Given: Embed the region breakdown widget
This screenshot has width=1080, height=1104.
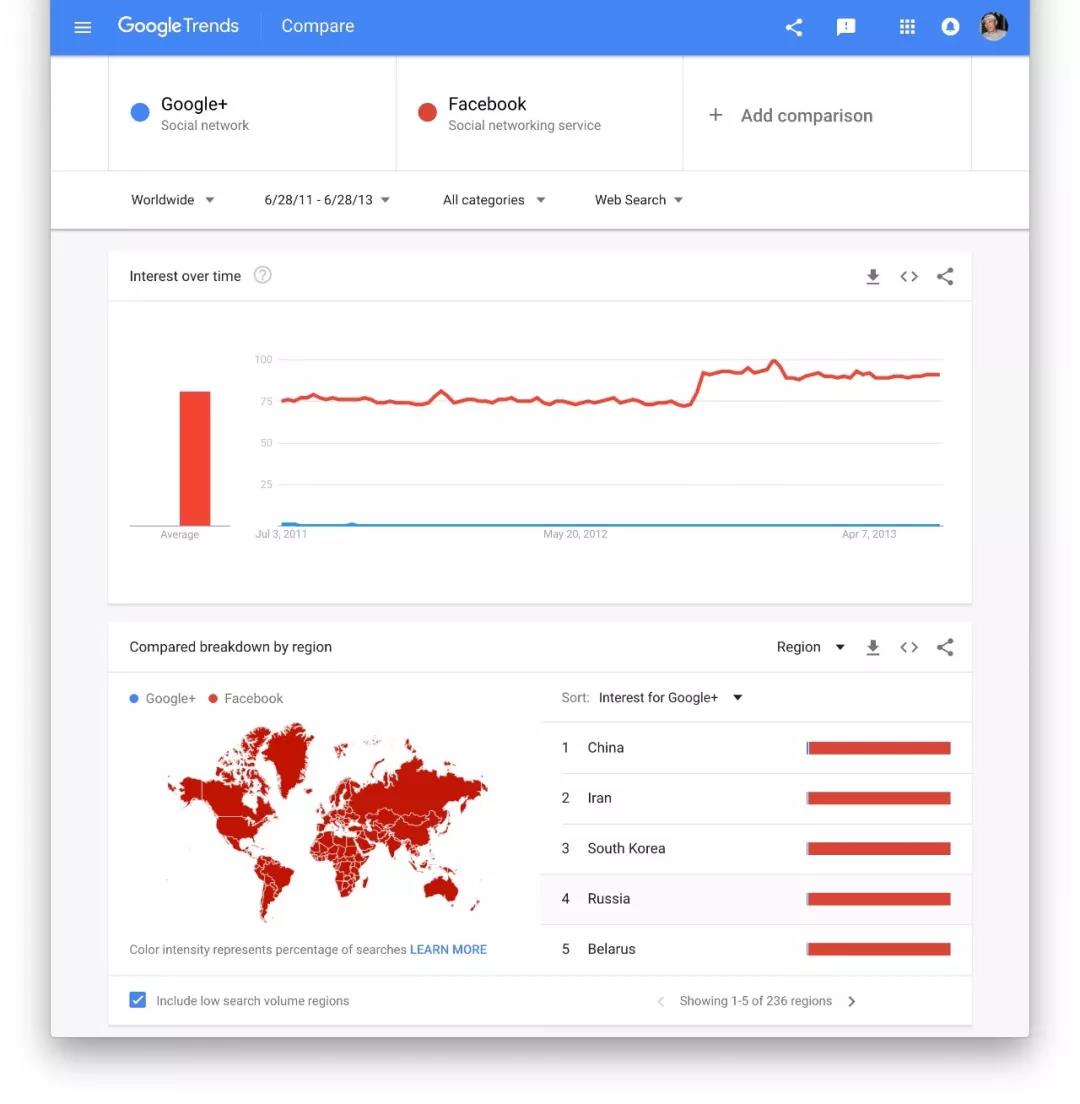Looking at the screenshot, I should click(x=909, y=647).
